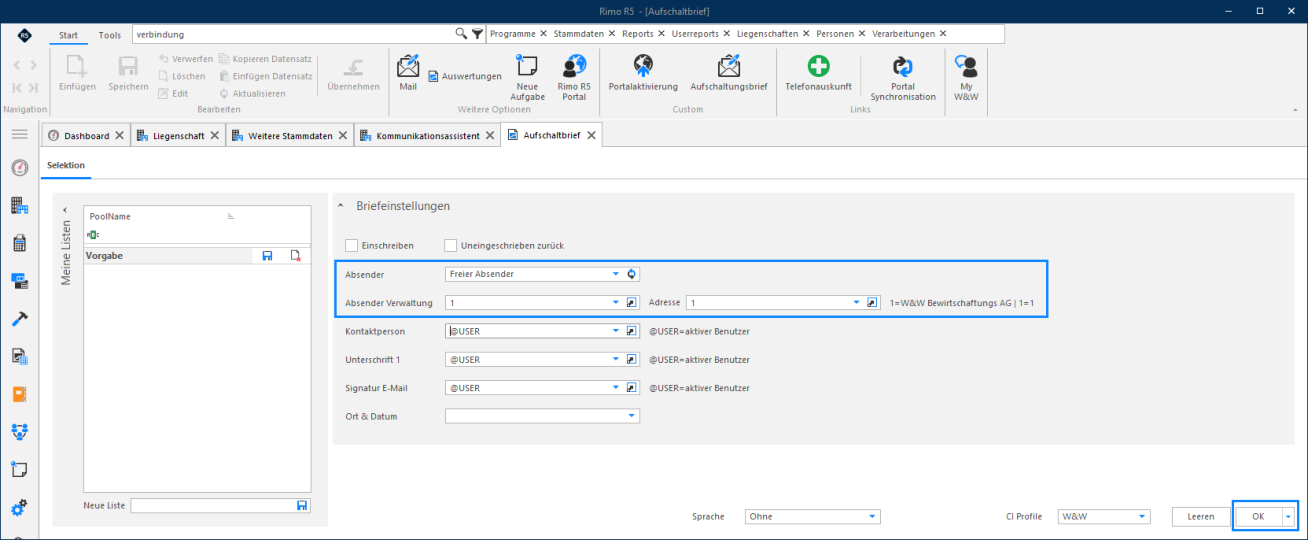This screenshot has height=540, width=1308.
Task: Open the Absender dropdown
Action: click(616, 274)
